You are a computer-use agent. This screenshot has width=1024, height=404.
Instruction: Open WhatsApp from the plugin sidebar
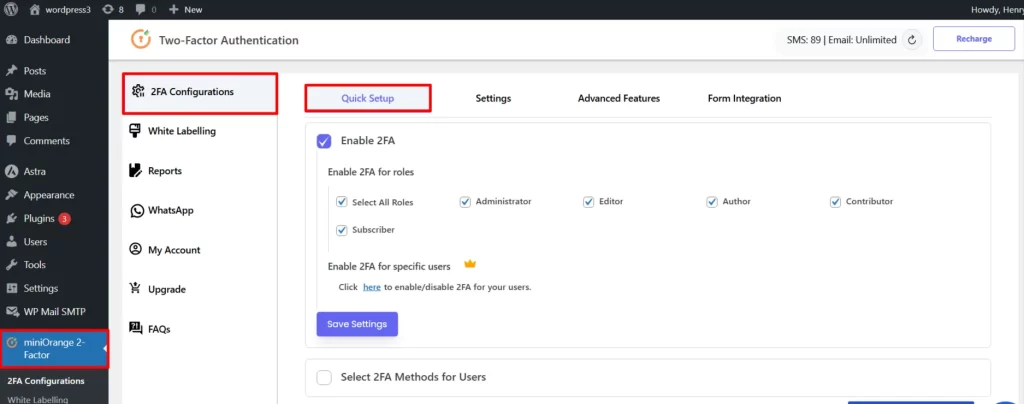click(x=170, y=210)
